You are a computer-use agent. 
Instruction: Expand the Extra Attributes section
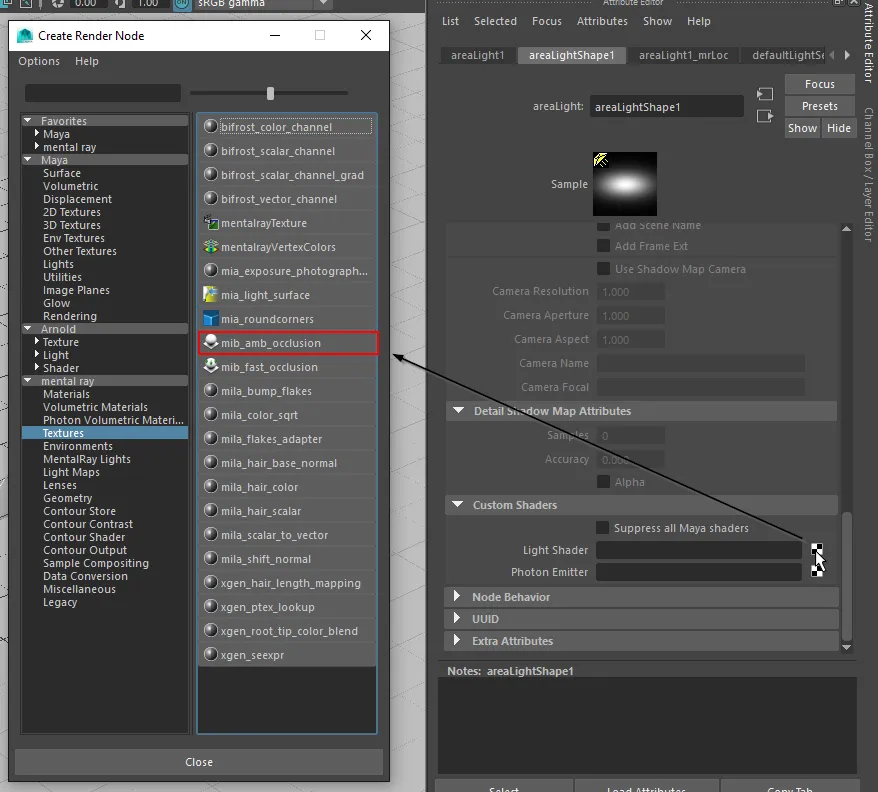pyautogui.click(x=459, y=641)
